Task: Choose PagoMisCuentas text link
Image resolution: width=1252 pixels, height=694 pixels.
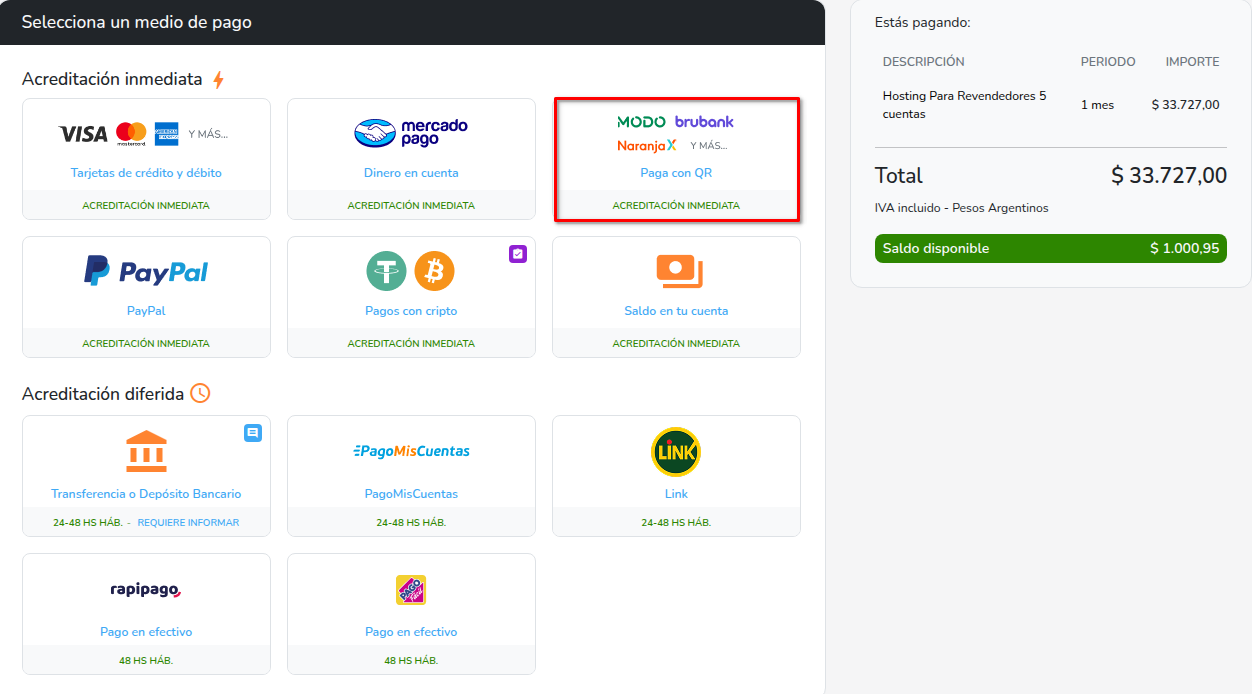Action: 411,494
